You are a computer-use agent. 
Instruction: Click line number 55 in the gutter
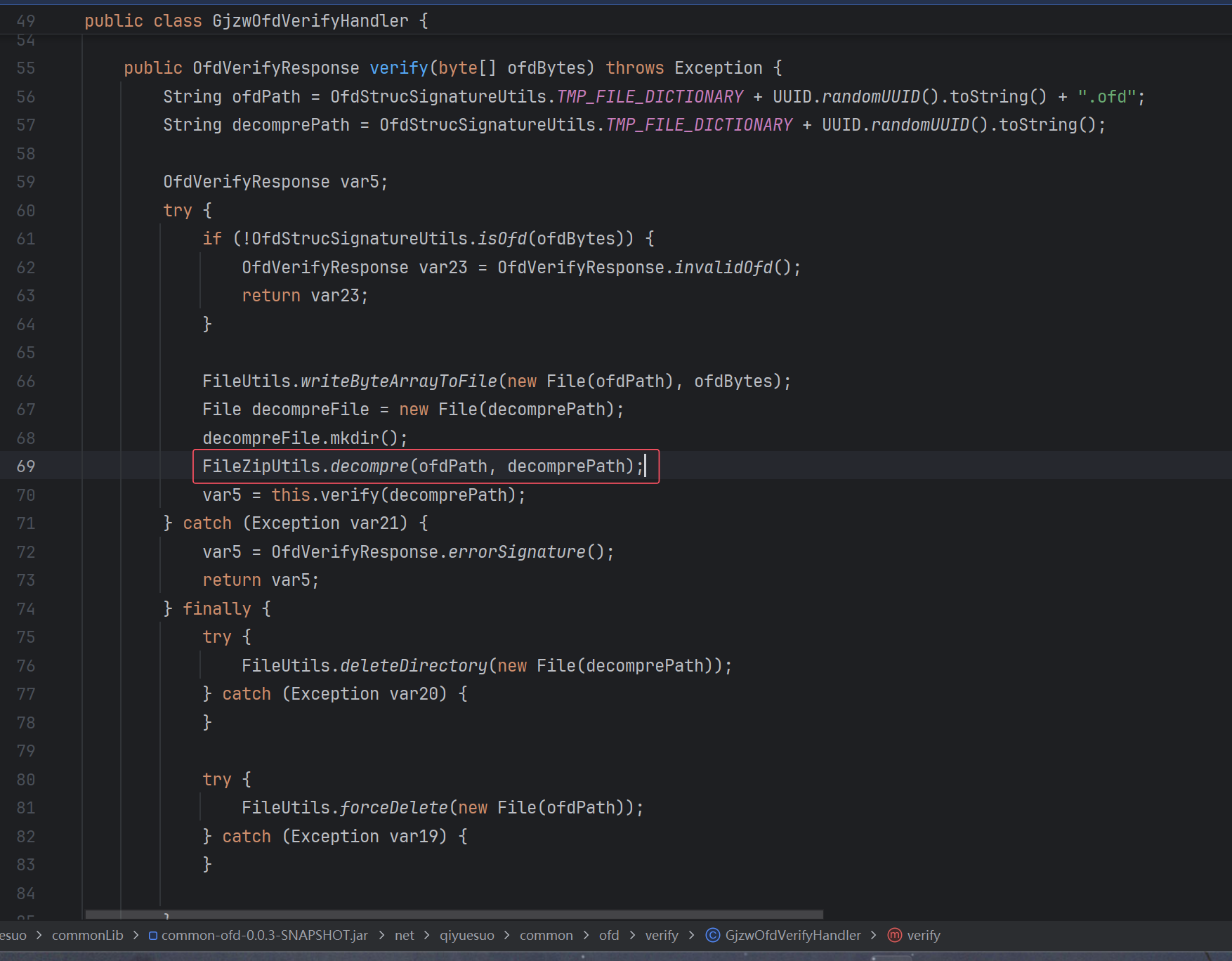coord(26,68)
